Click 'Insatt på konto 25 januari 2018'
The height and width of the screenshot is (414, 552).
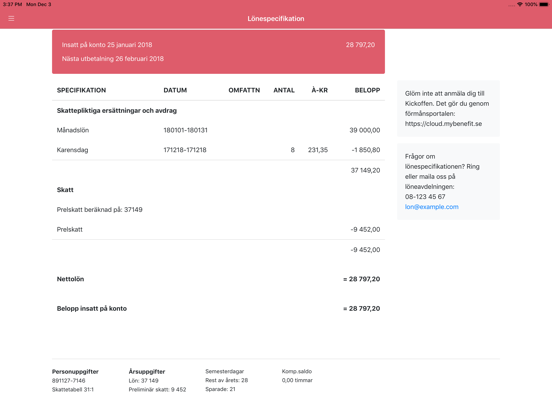coord(107,45)
